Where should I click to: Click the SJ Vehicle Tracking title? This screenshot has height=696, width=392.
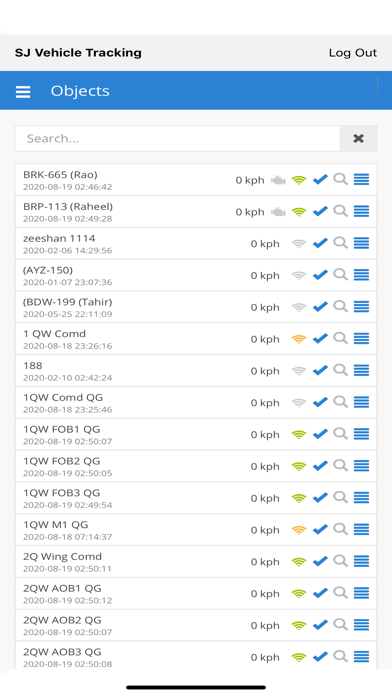click(x=78, y=53)
